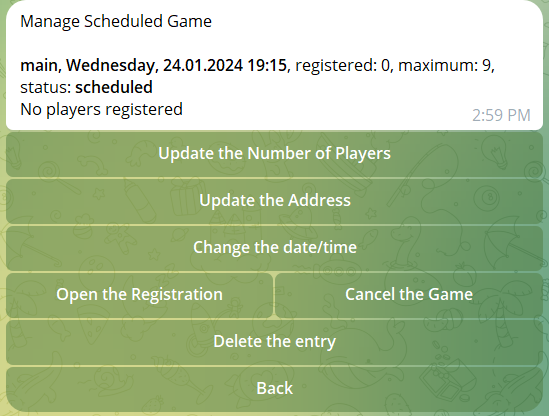Click the status: label in message
Viewport: 549px width, 416px height.
[46, 88]
